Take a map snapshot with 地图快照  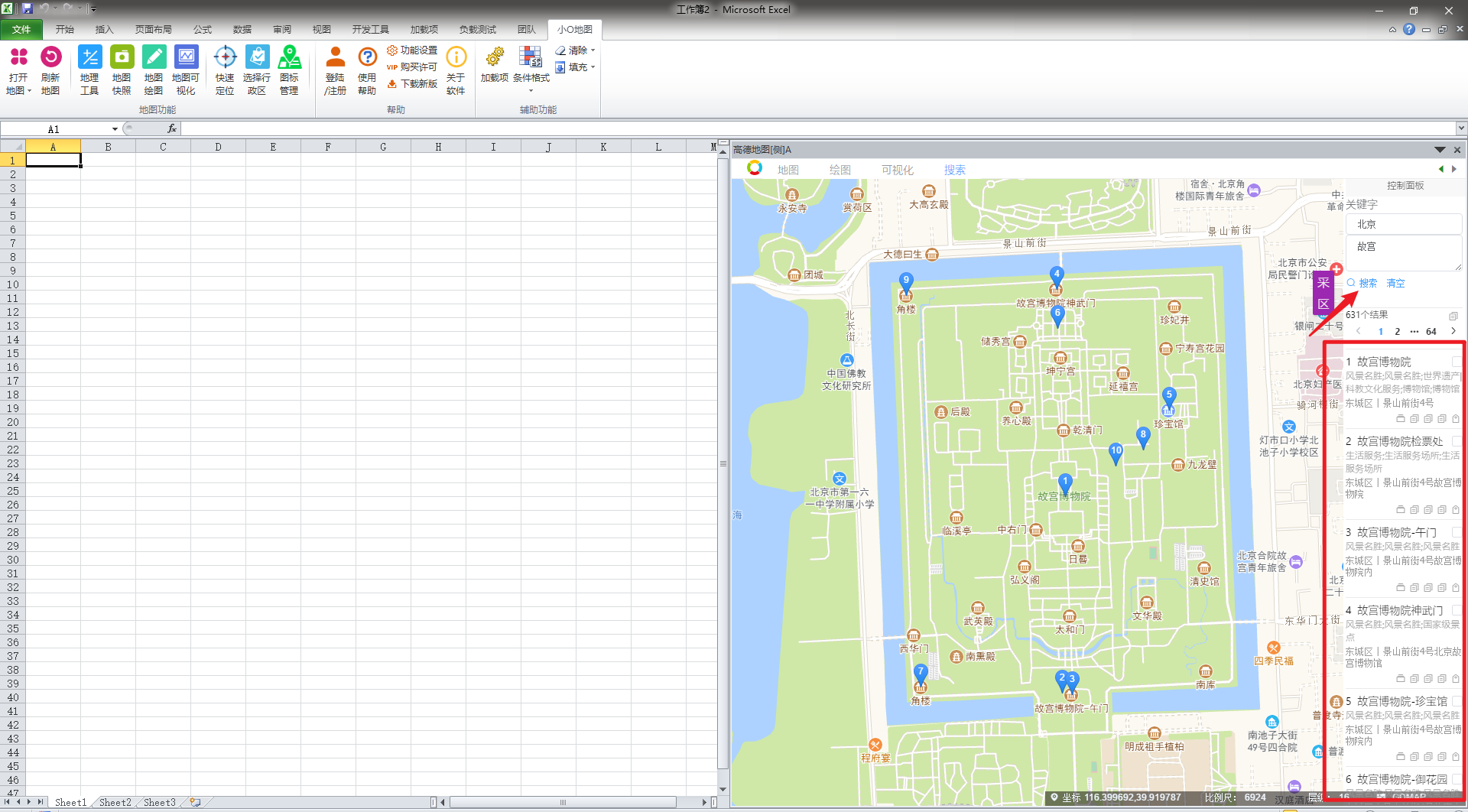tap(122, 57)
